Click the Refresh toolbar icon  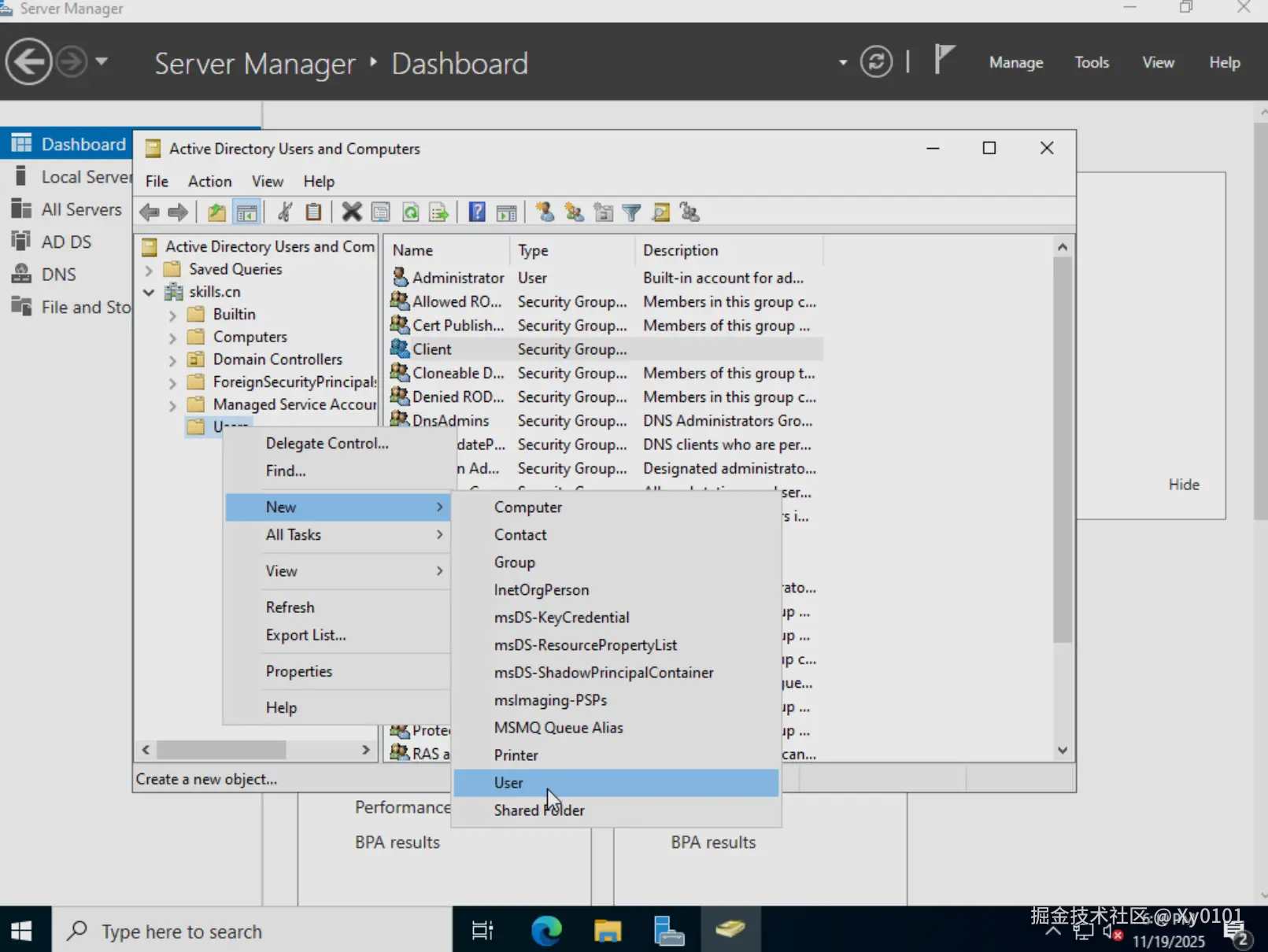pos(410,212)
